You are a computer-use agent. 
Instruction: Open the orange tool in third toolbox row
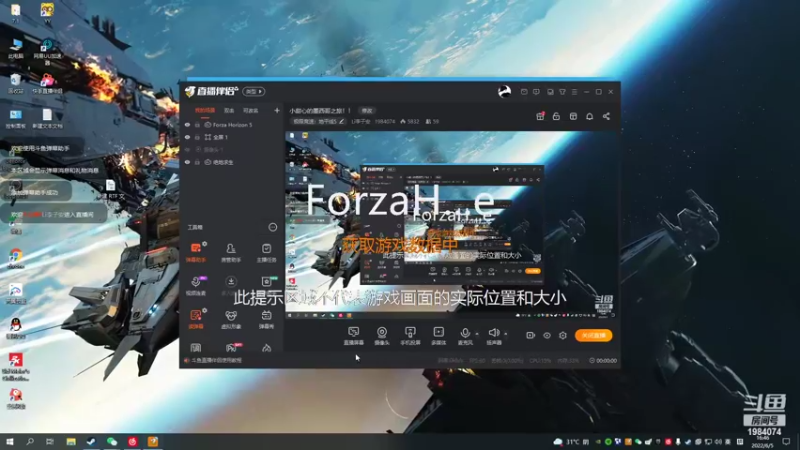[196, 318]
